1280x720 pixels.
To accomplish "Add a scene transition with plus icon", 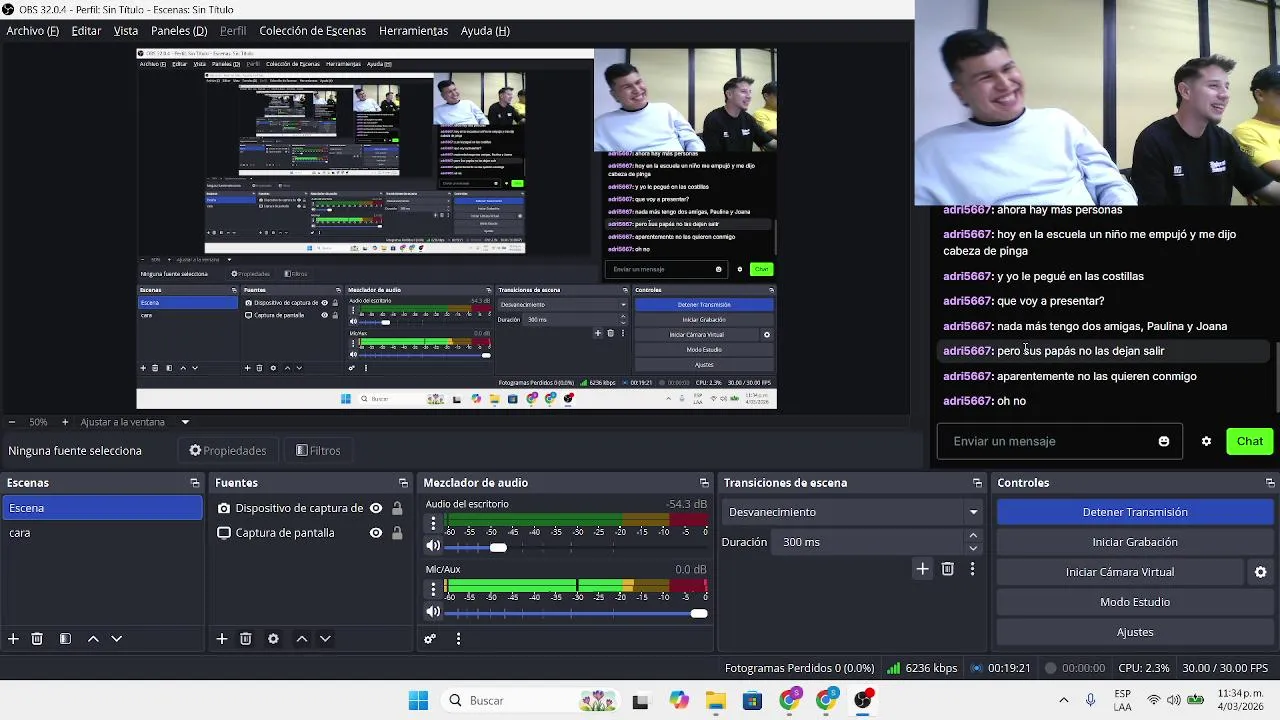I will pyautogui.click(x=922, y=569).
